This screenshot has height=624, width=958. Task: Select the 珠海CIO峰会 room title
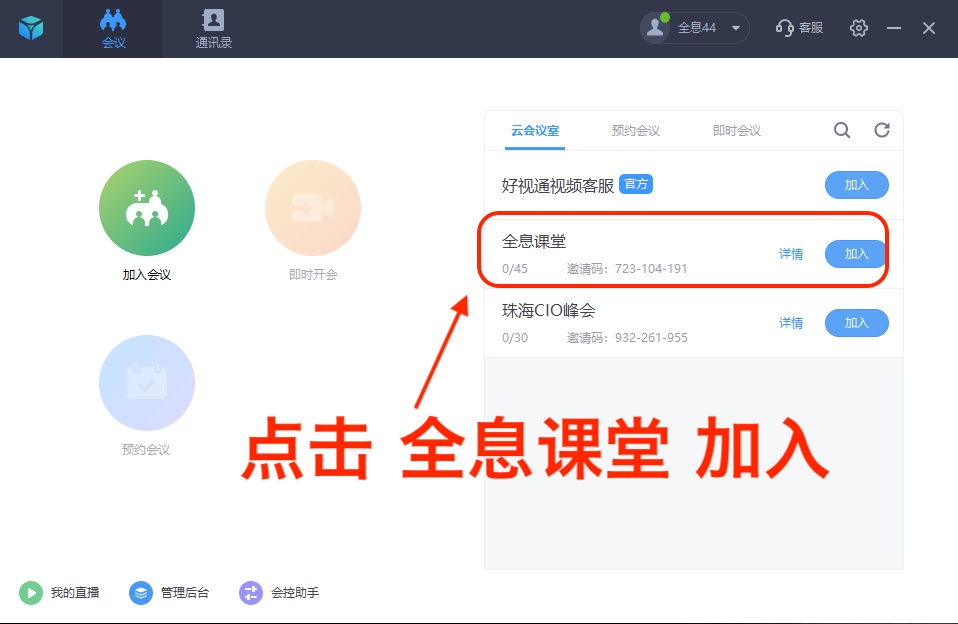(x=549, y=310)
